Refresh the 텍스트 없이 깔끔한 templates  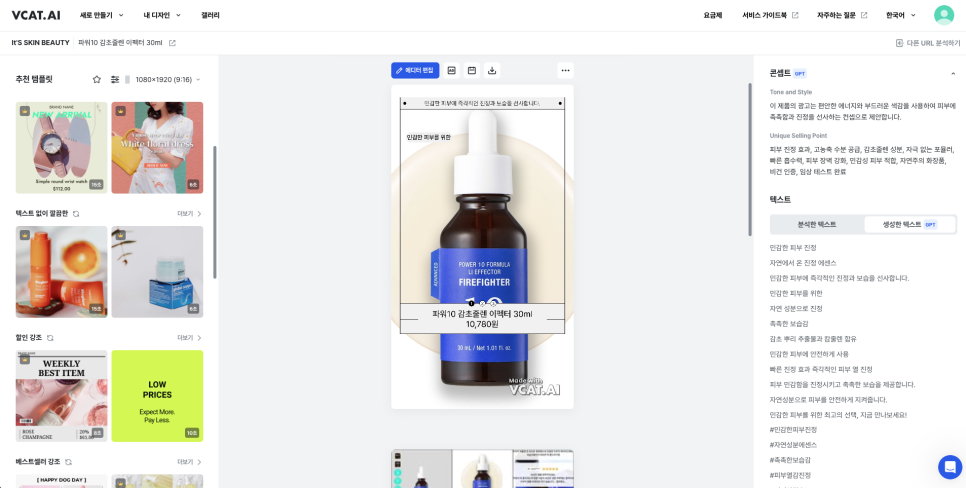[76, 214]
